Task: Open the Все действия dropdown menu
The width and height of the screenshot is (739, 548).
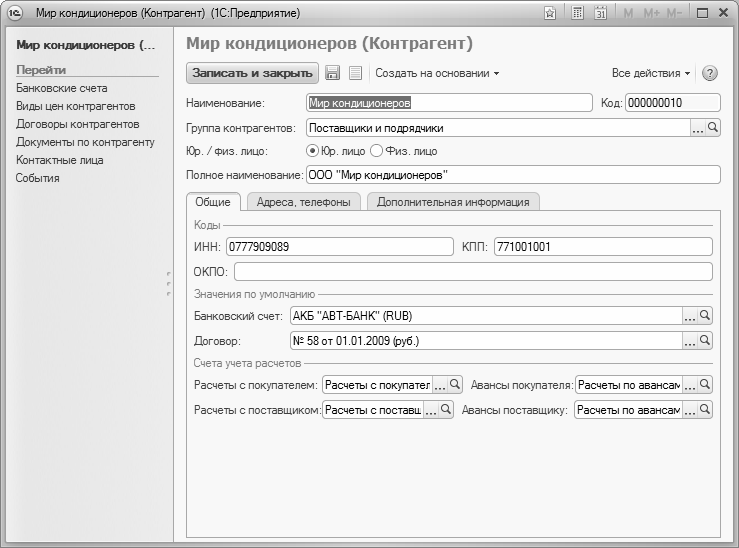Action: (x=651, y=73)
